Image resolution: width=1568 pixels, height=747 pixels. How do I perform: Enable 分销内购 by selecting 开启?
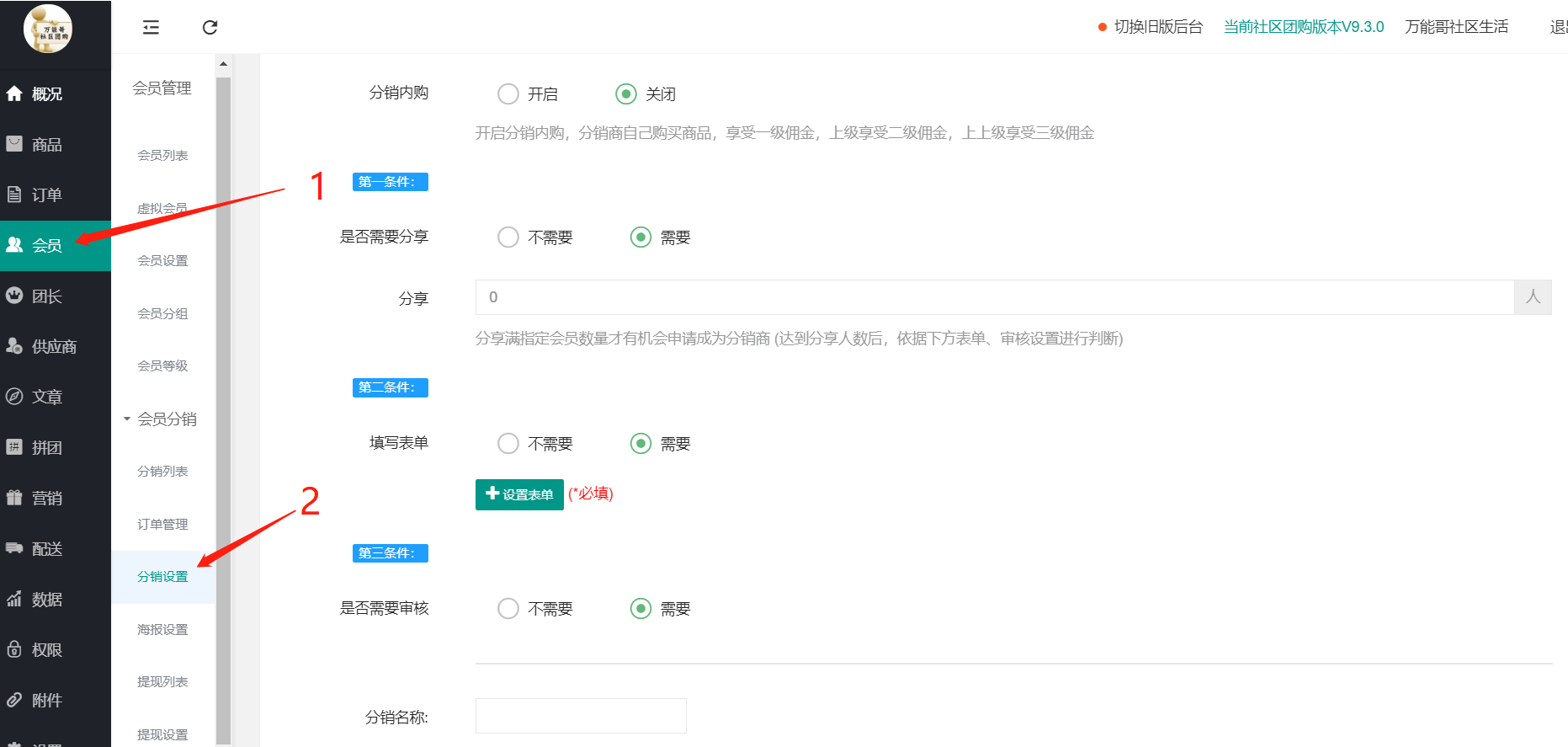point(508,94)
